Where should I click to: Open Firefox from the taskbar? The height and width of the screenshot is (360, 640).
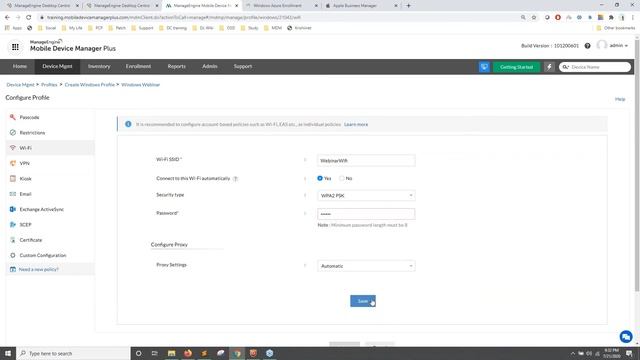click(x=188, y=353)
